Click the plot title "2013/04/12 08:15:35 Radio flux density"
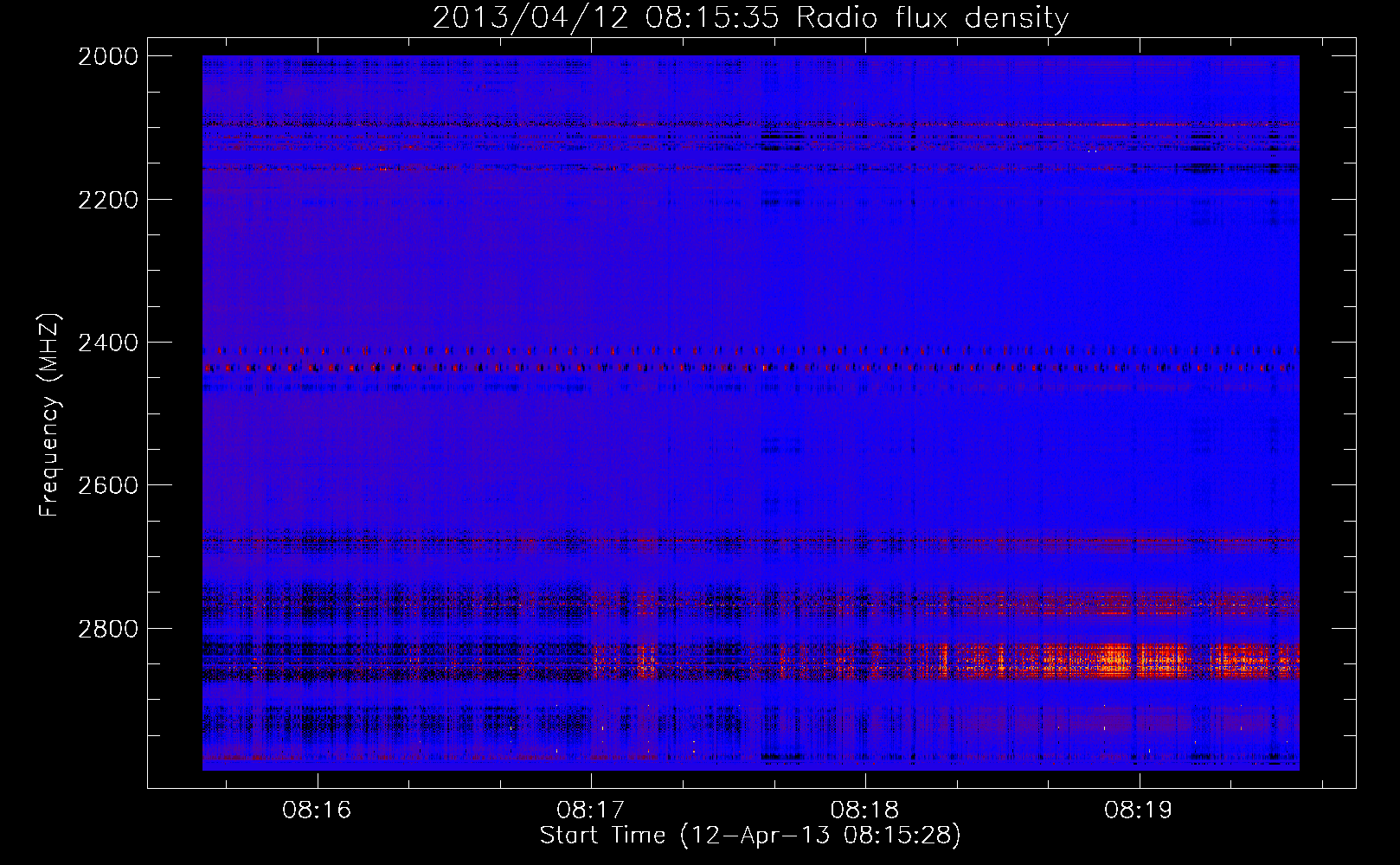 750,18
